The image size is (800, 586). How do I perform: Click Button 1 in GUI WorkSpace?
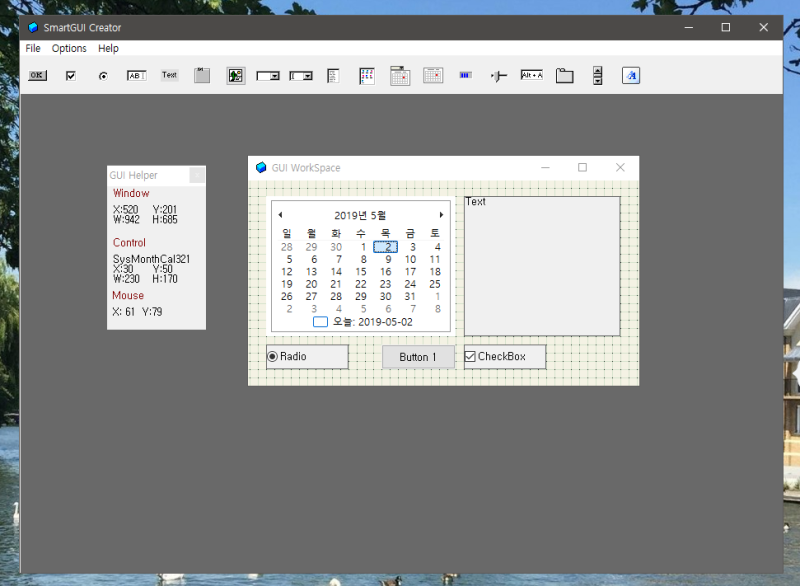click(418, 357)
